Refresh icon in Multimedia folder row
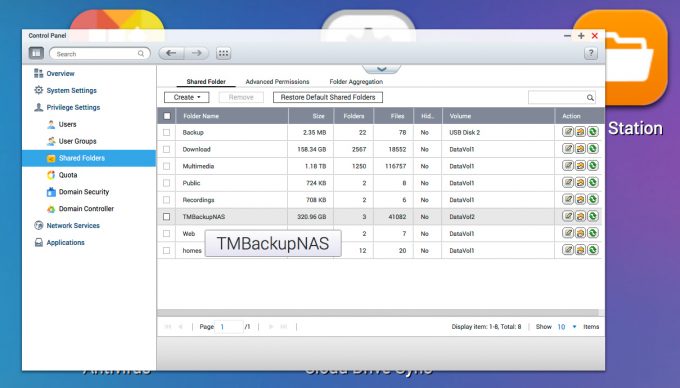 pyautogui.click(x=593, y=166)
